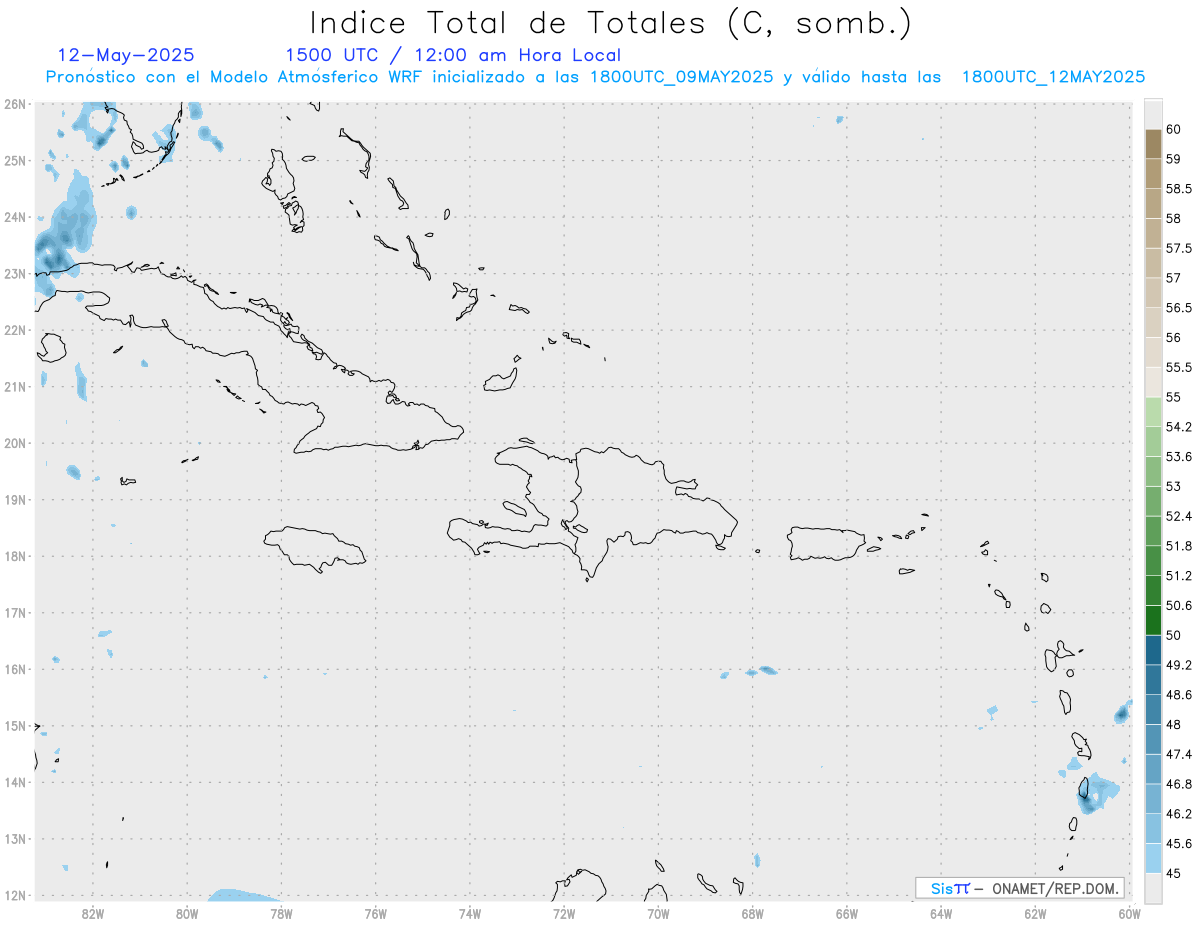The width and height of the screenshot is (1200, 927).
Task: Click the 76W longitude axis label
Action: click(x=375, y=913)
